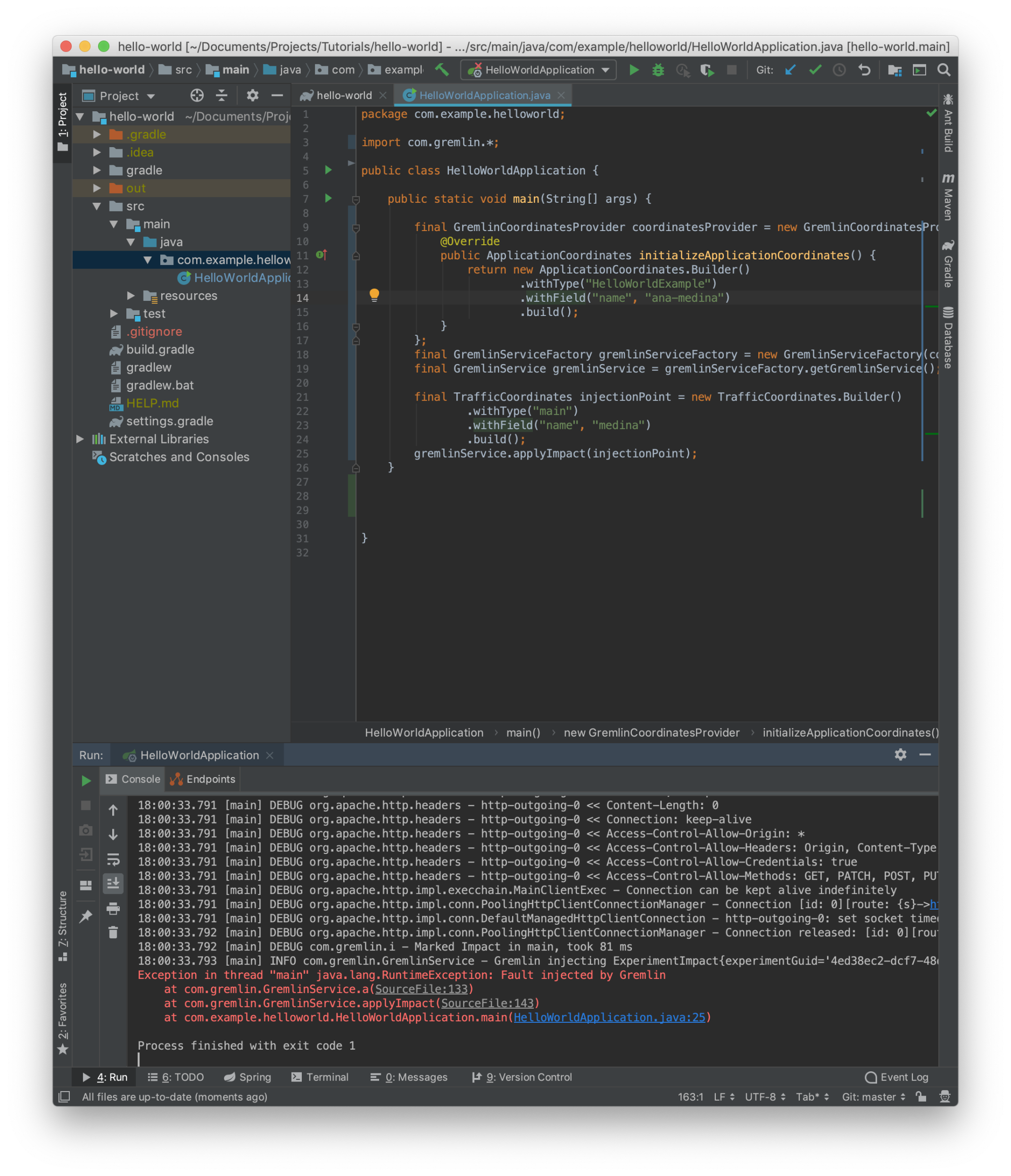
Task: Open the 9: Version Control tool window
Action: pyautogui.click(x=522, y=1077)
